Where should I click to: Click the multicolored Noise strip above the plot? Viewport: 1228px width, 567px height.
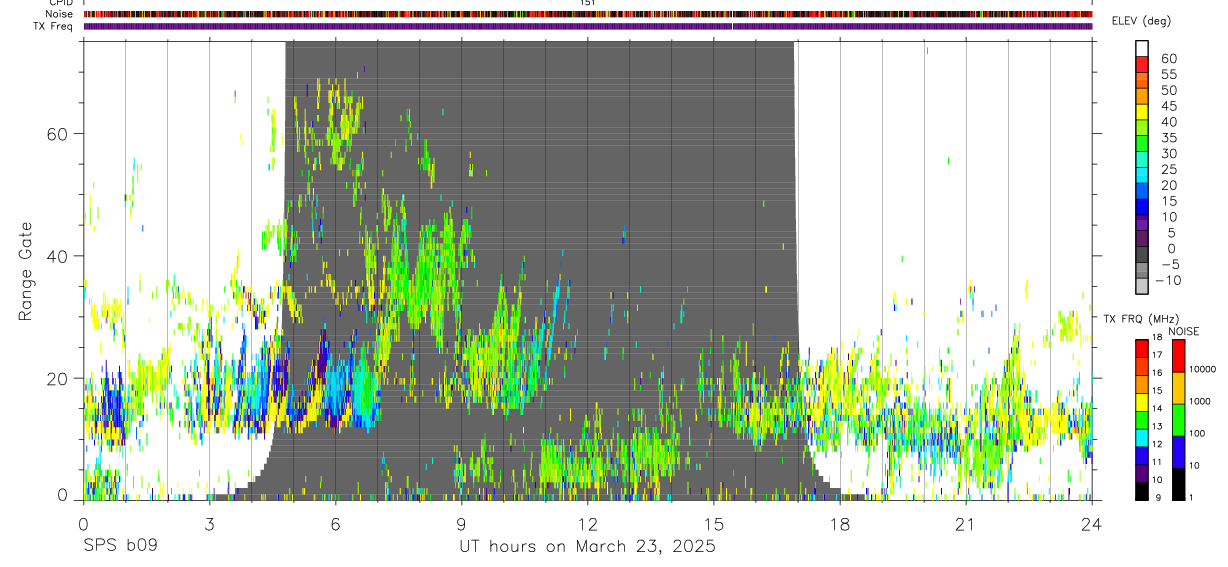(588, 14)
